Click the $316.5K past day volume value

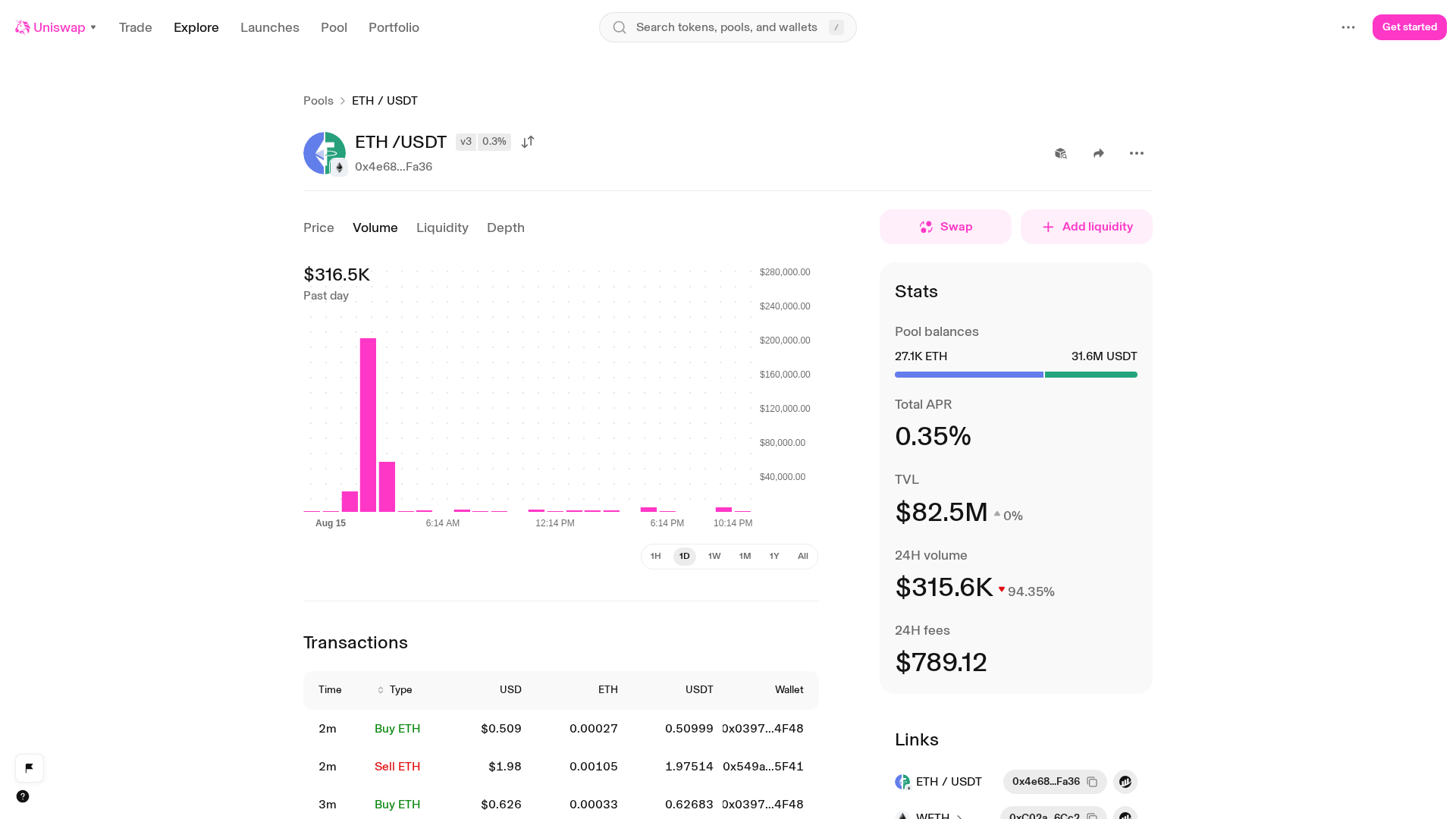337,275
